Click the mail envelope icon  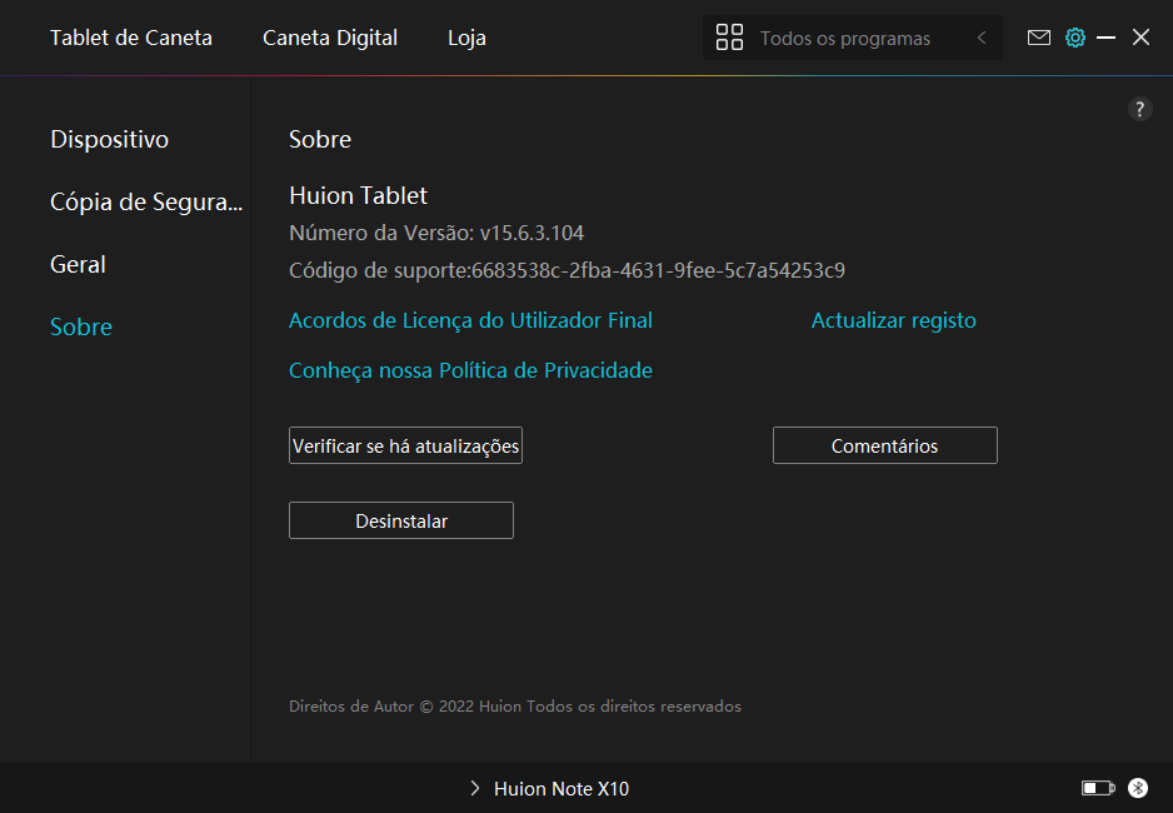1039,38
